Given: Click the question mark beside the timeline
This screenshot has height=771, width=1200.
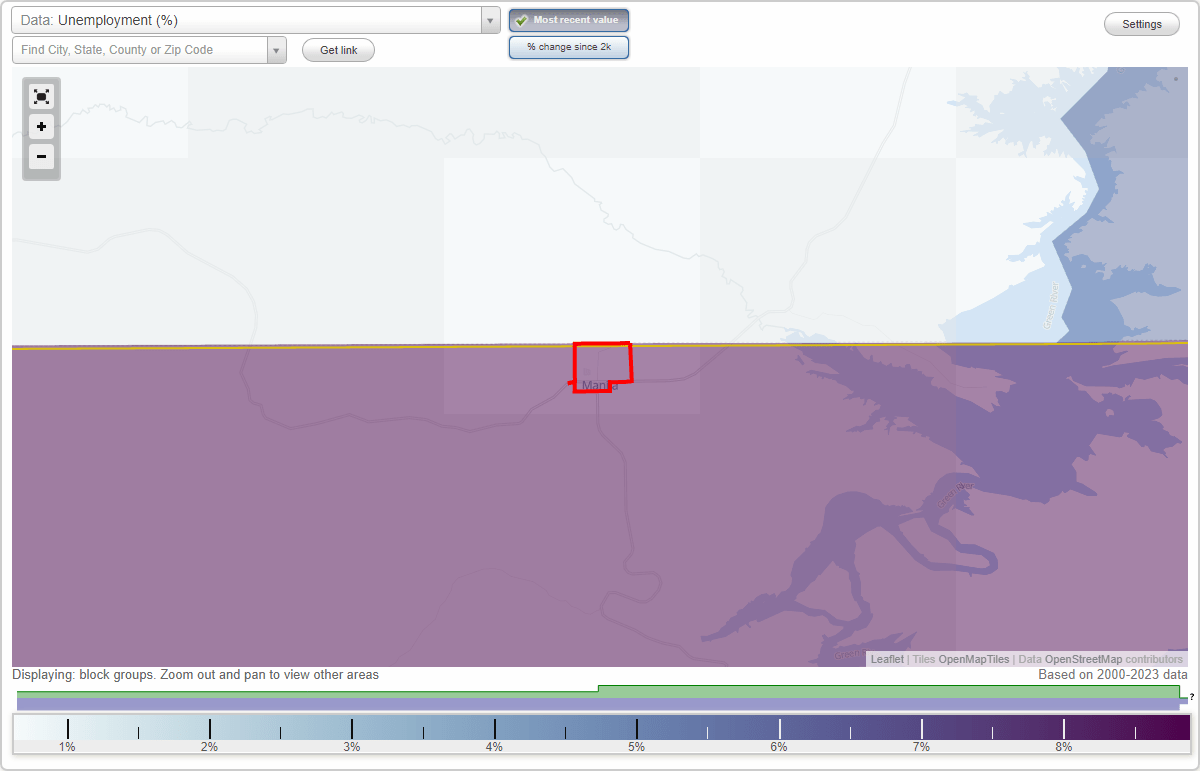Looking at the screenshot, I should pos(1192,696).
